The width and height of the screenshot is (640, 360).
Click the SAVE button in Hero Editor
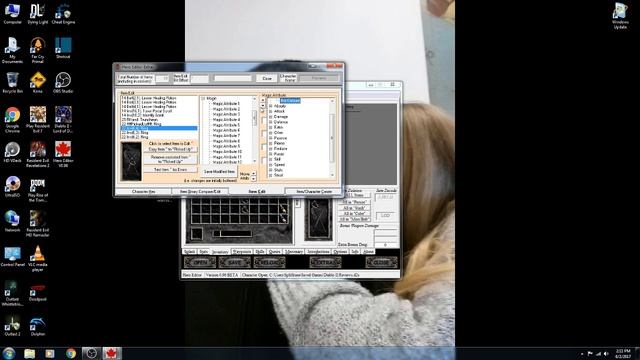(234, 262)
